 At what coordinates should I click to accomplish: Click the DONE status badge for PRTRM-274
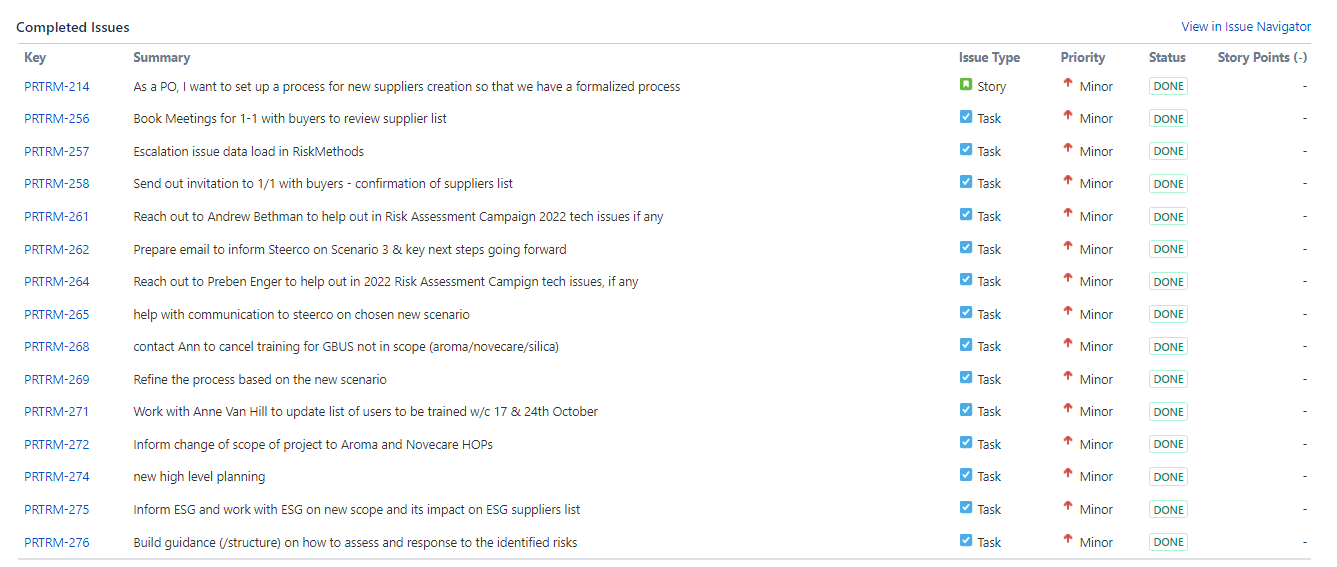pyautogui.click(x=1168, y=477)
